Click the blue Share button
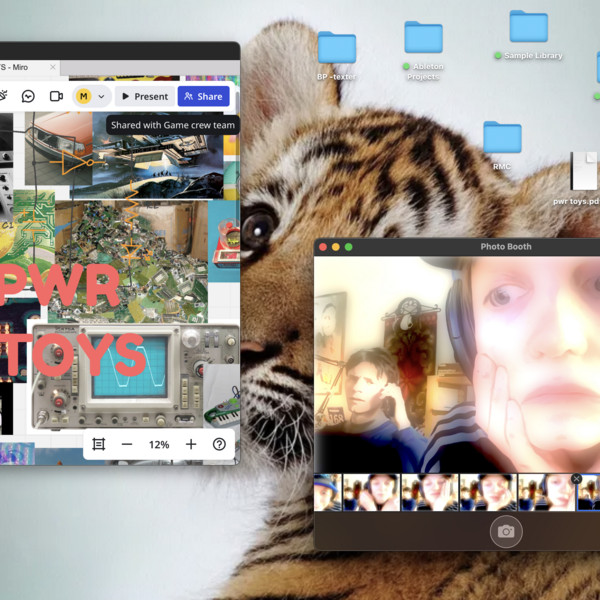 [x=204, y=96]
